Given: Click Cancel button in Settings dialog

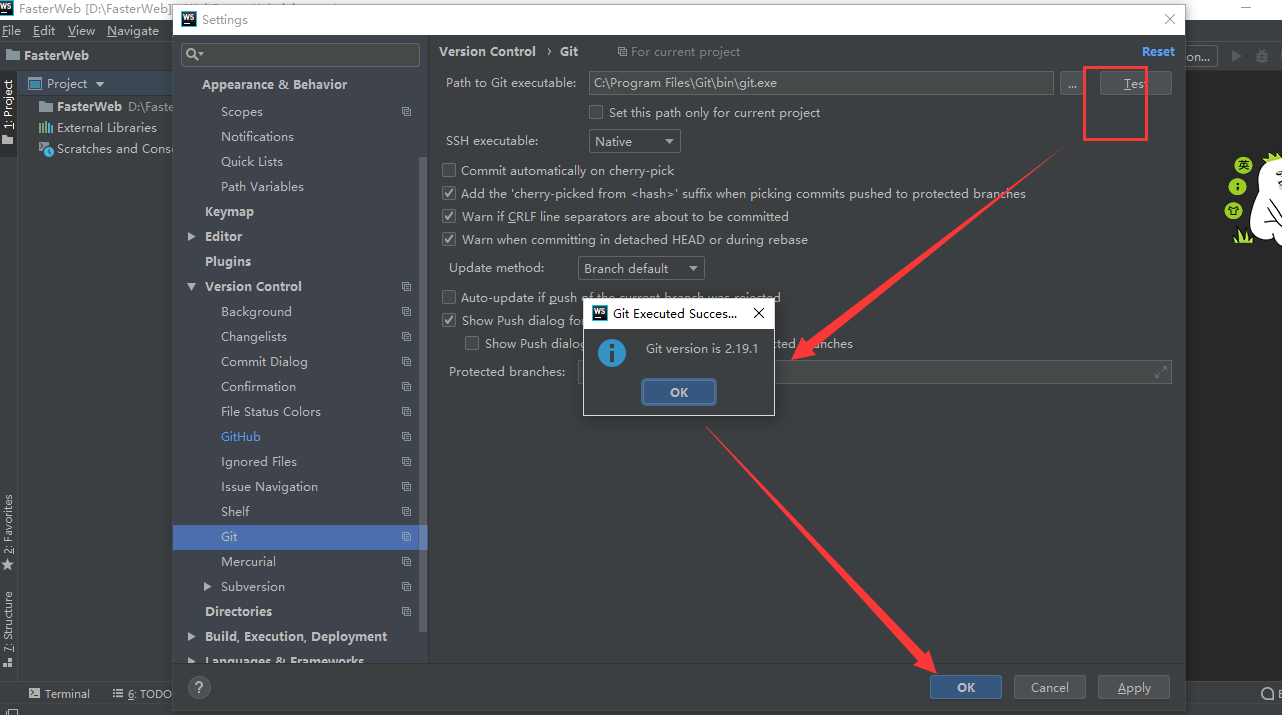Looking at the screenshot, I should [x=1050, y=687].
